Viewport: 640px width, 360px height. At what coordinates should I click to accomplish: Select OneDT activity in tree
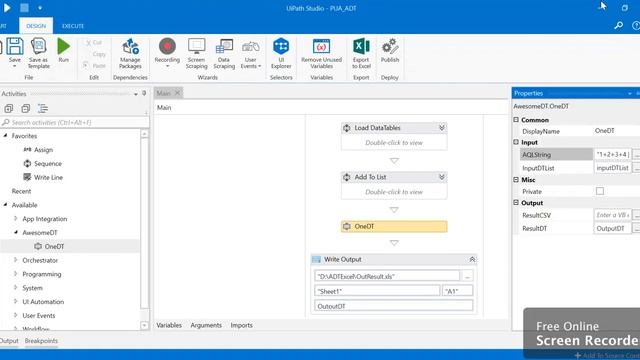(54, 247)
